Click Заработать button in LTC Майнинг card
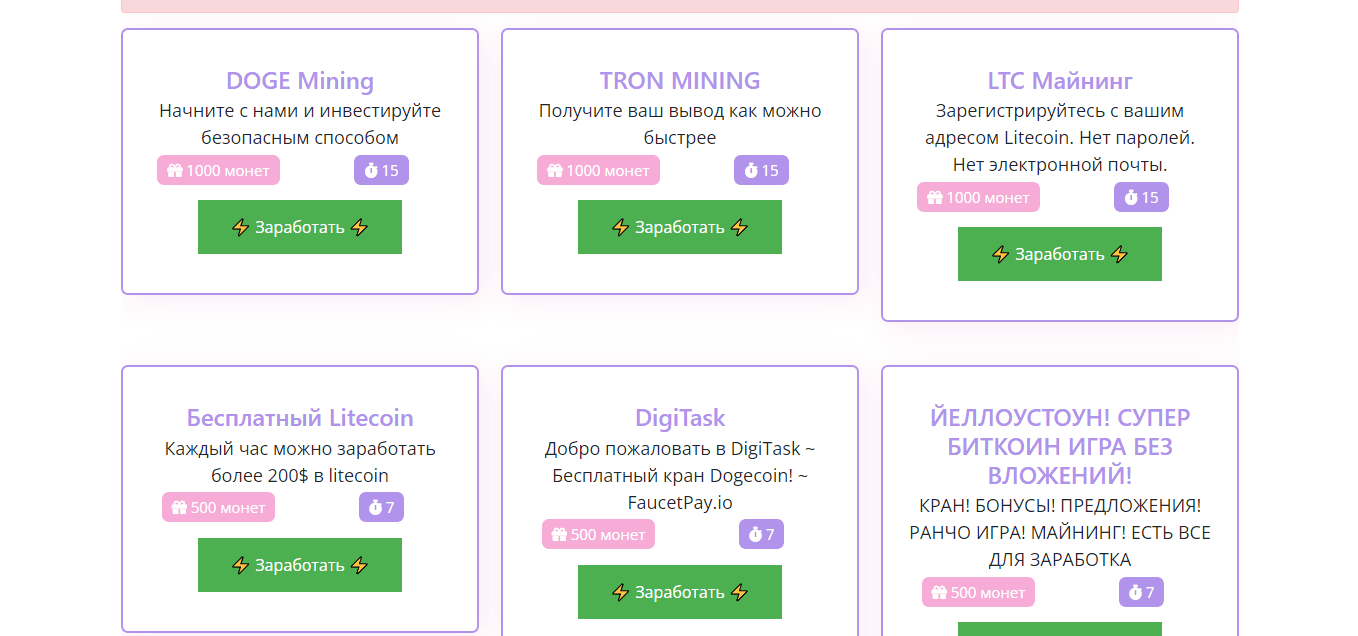The image size is (1358, 636). coord(1060,254)
